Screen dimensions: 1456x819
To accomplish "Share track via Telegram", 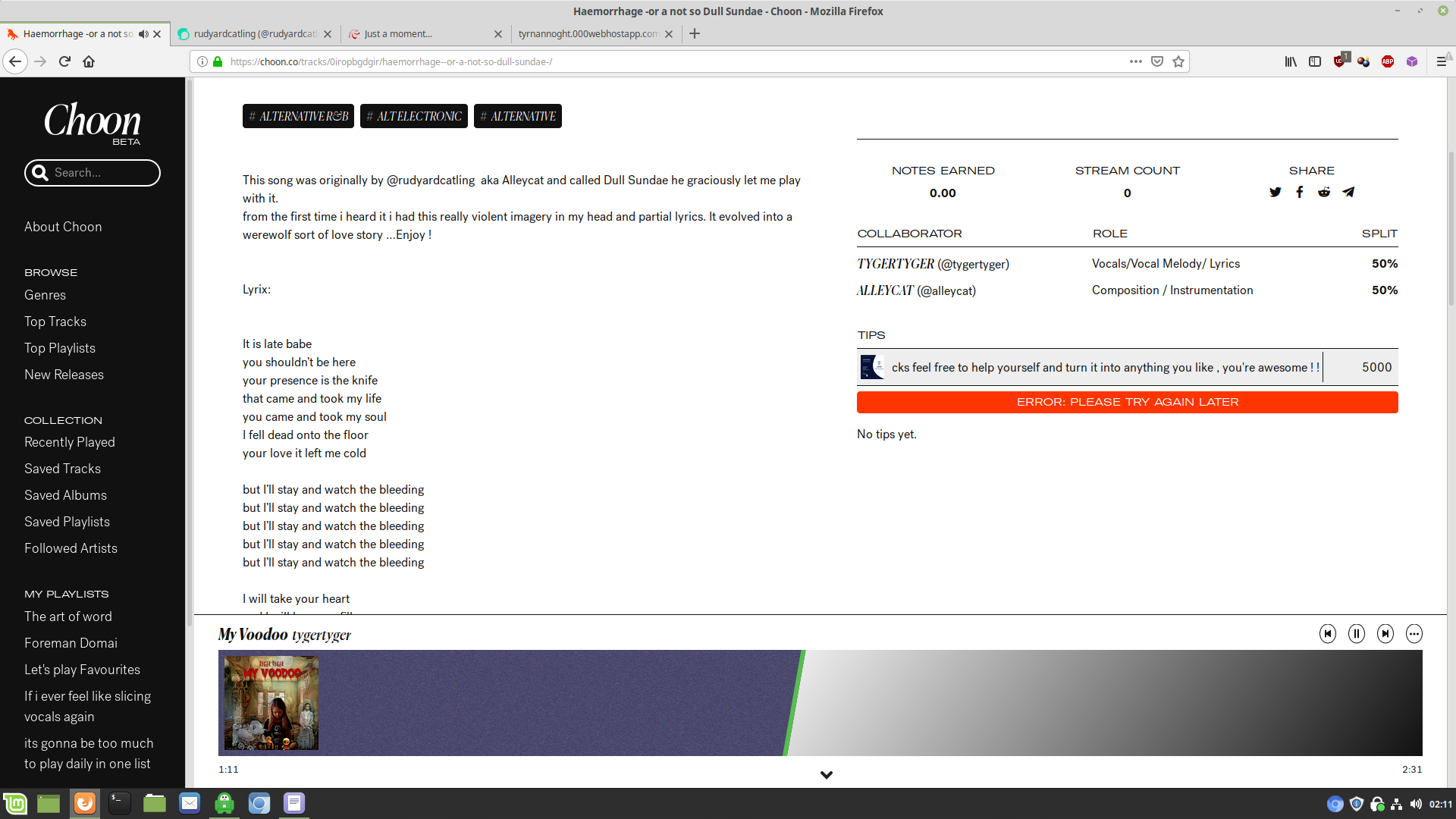I will coord(1348,193).
